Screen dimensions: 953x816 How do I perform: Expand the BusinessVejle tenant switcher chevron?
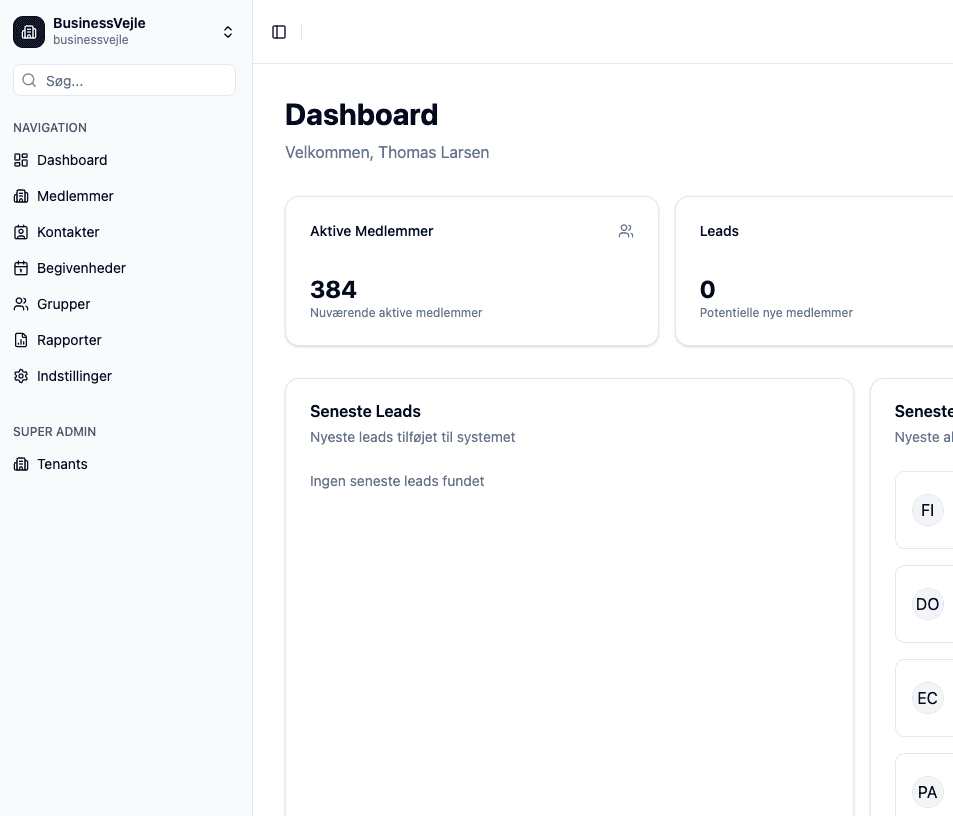pyautogui.click(x=228, y=32)
